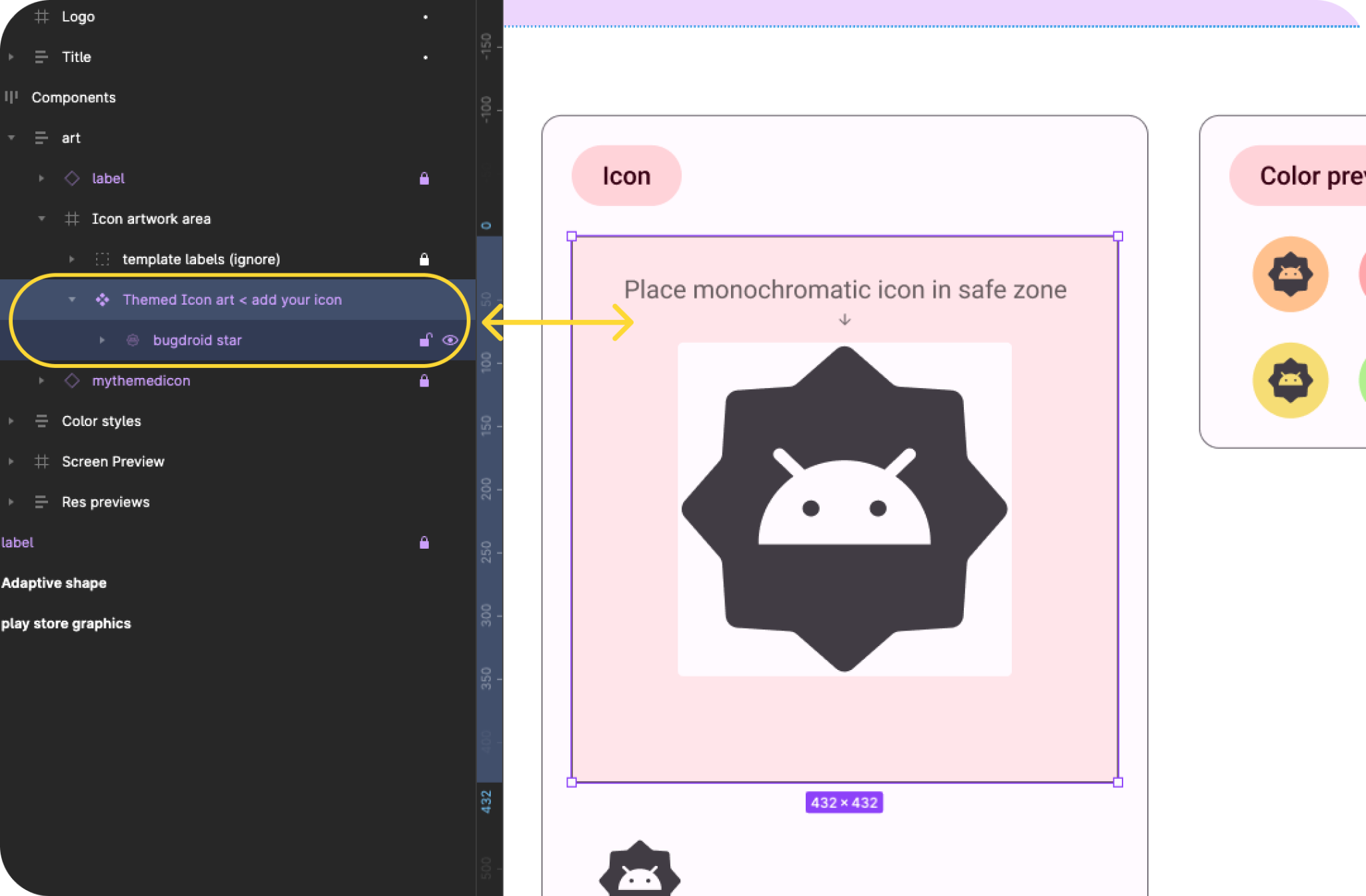Screen dimensions: 1366x896
Task: Expand the bugdroid star layer
Action: click(x=102, y=340)
